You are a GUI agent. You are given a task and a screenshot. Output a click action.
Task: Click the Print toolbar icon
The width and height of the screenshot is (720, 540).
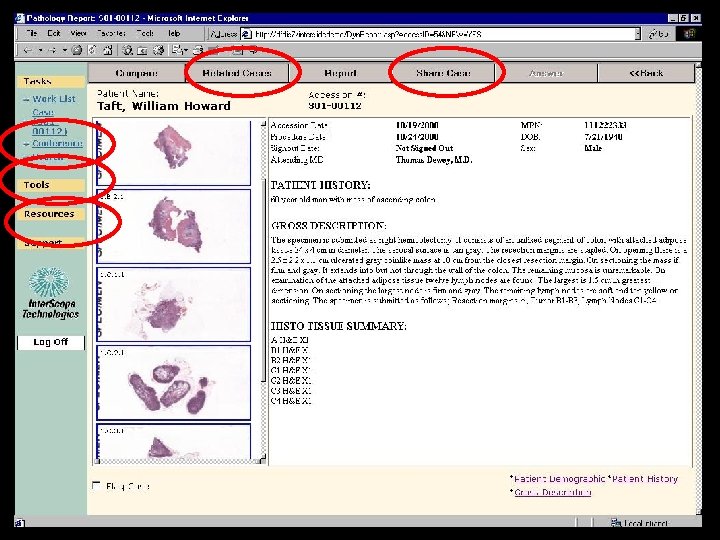pyautogui.click(x=198, y=51)
